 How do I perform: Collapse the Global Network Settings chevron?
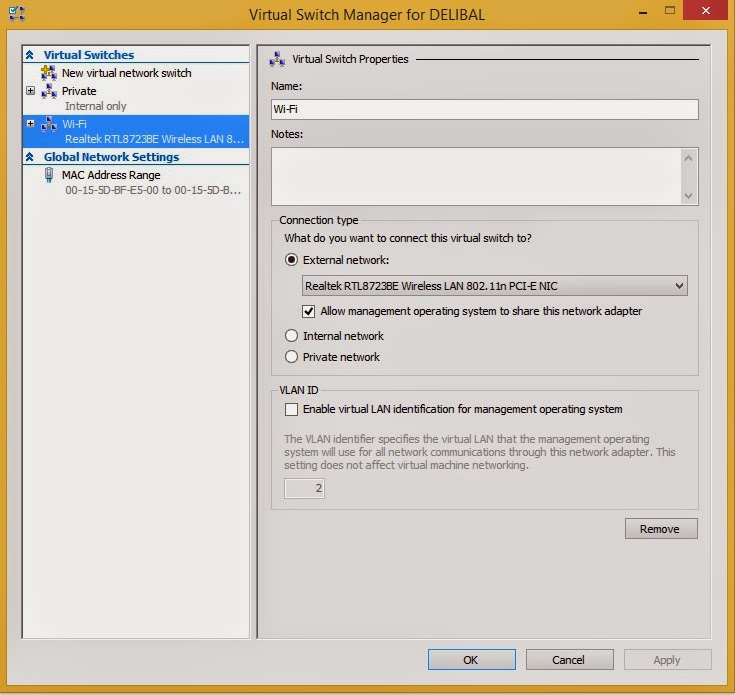click(30, 157)
